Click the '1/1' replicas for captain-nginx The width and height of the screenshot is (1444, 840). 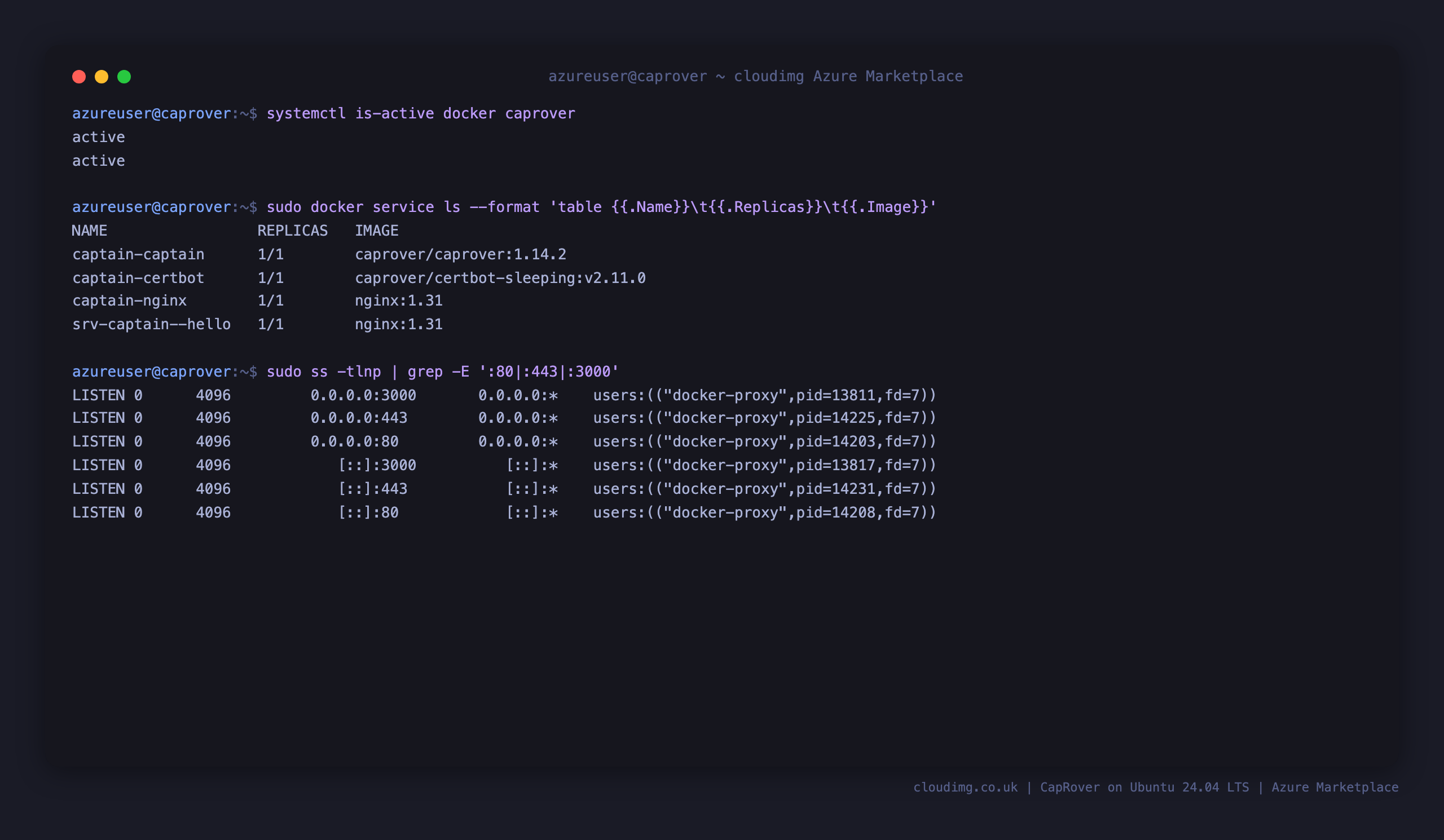[270, 300]
